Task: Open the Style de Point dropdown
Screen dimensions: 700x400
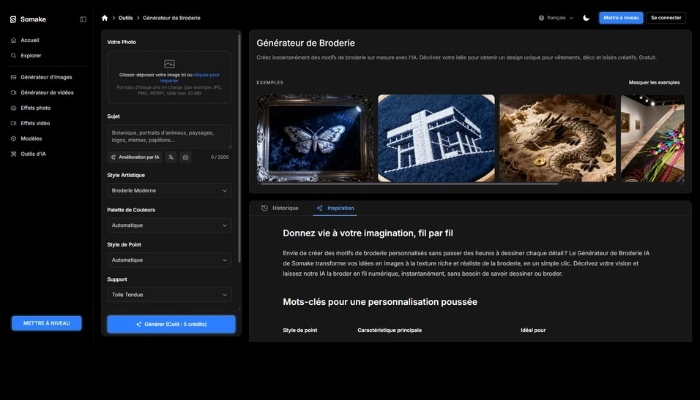Action: (x=169, y=260)
